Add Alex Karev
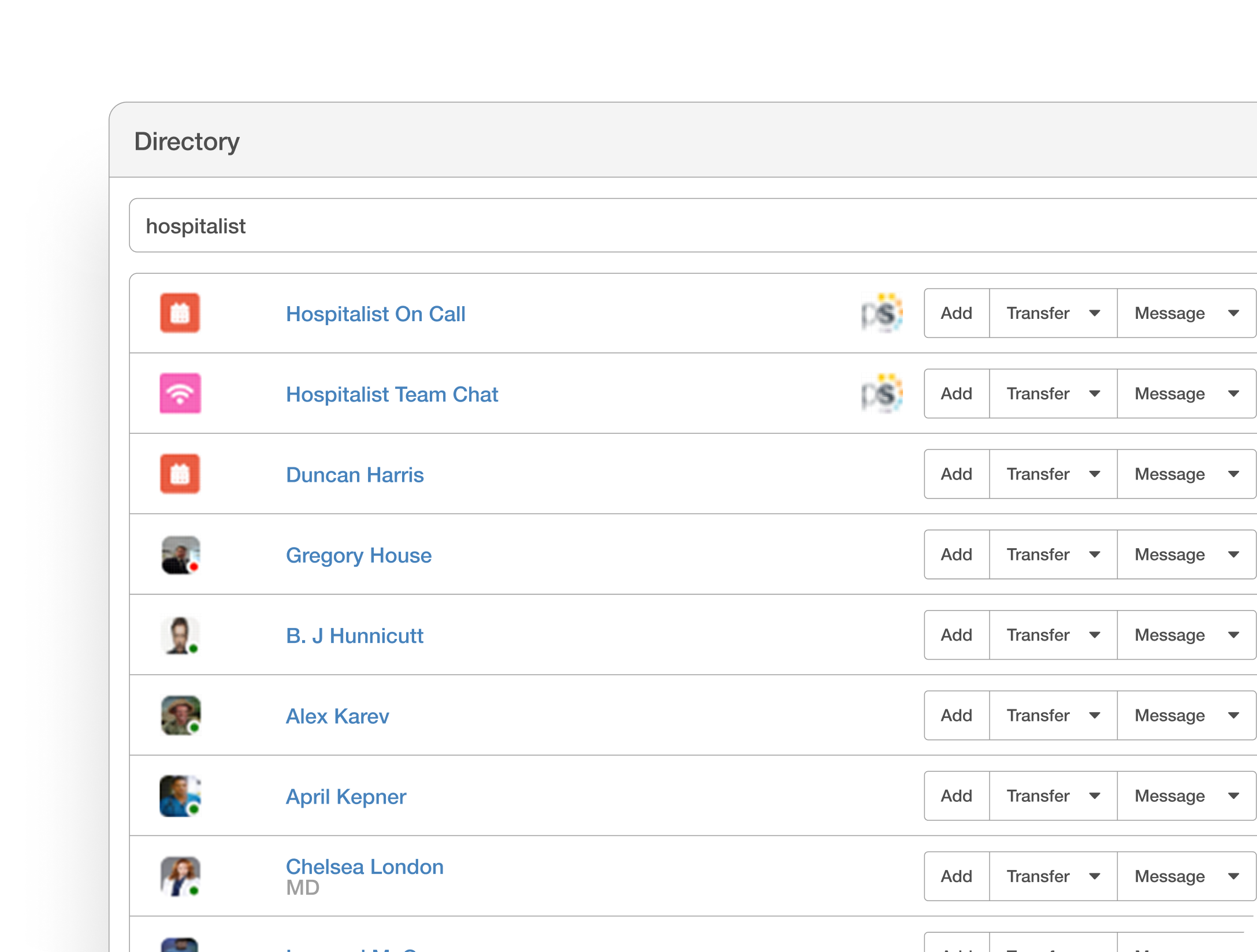Image resolution: width=1257 pixels, height=952 pixels. 957,715
